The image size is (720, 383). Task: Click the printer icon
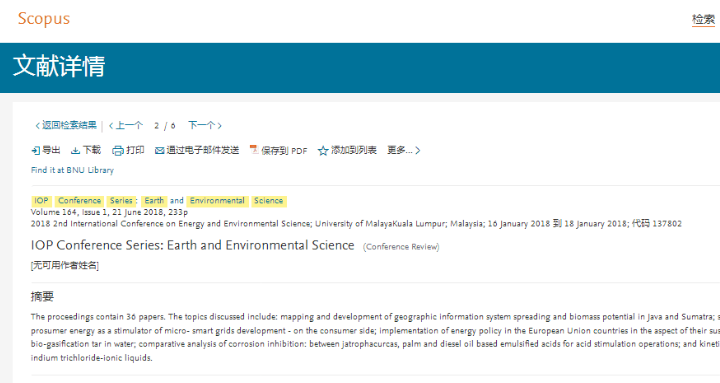tap(118, 151)
